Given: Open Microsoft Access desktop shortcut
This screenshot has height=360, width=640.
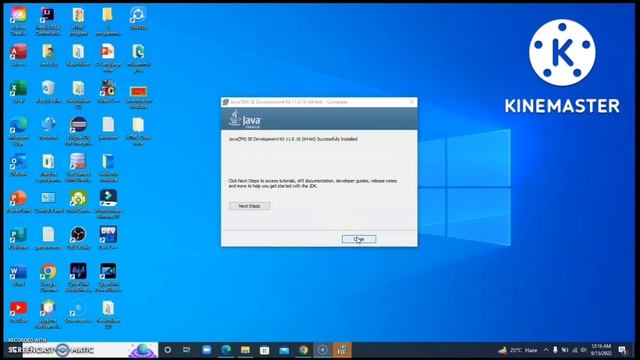Looking at the screenshot, I should point(18,56).
